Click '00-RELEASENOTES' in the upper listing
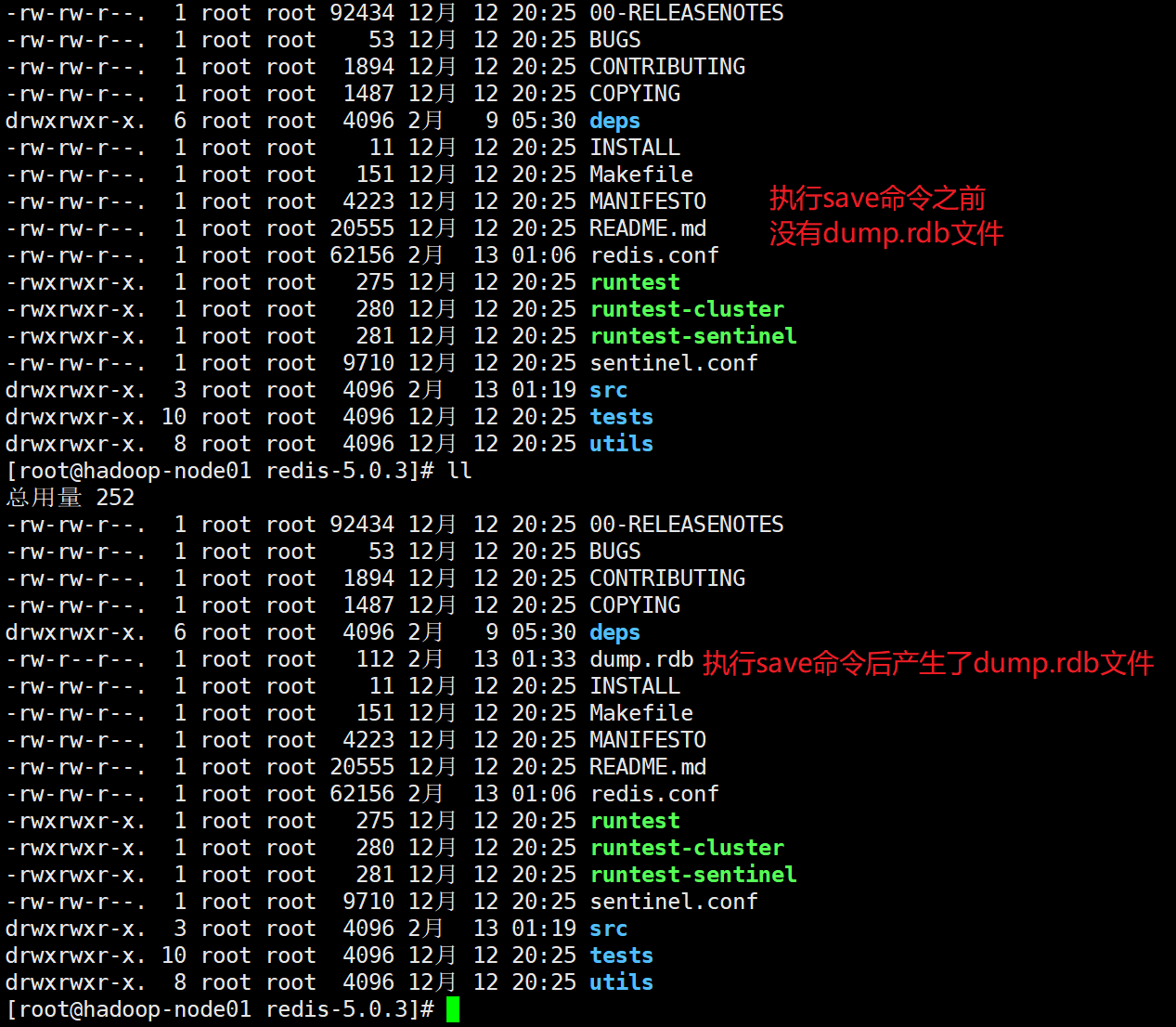The width and height of the screenshot is (1176, 1027). (687, 13)
